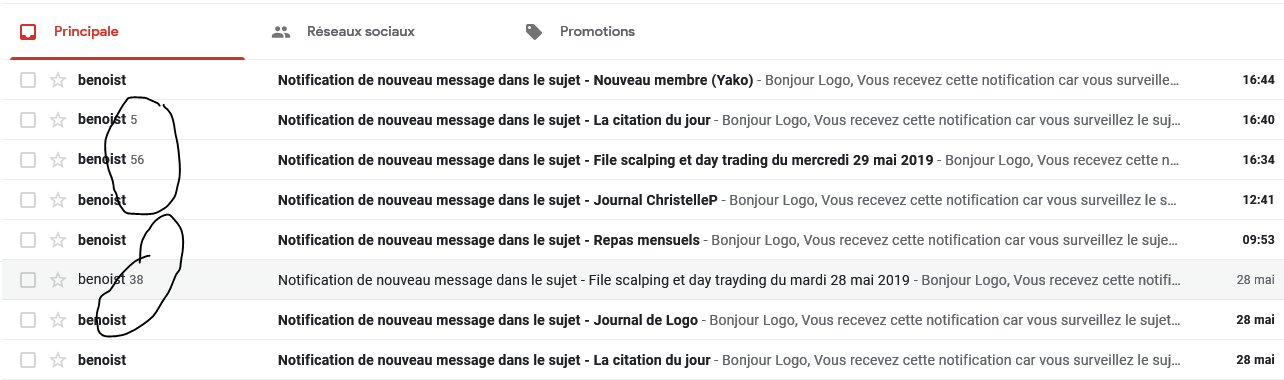
Task: Click the Promotions tag icon
Action: pos(534,32)
